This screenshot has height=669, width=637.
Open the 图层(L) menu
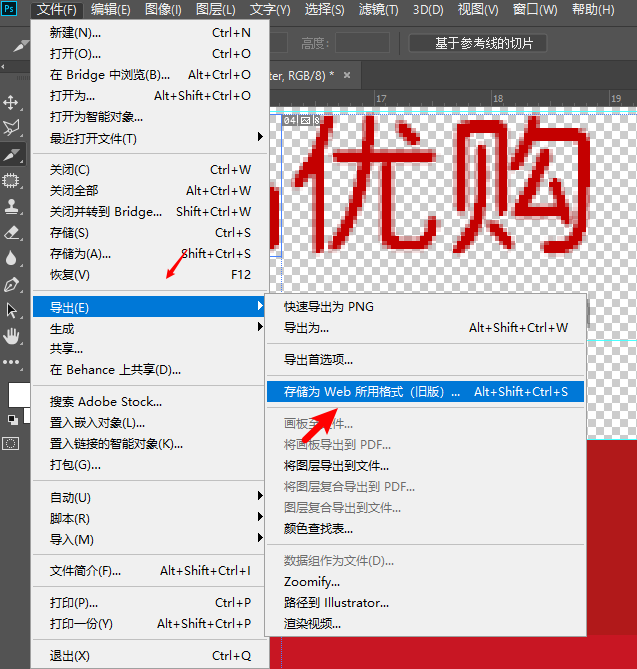pos(215,9)
